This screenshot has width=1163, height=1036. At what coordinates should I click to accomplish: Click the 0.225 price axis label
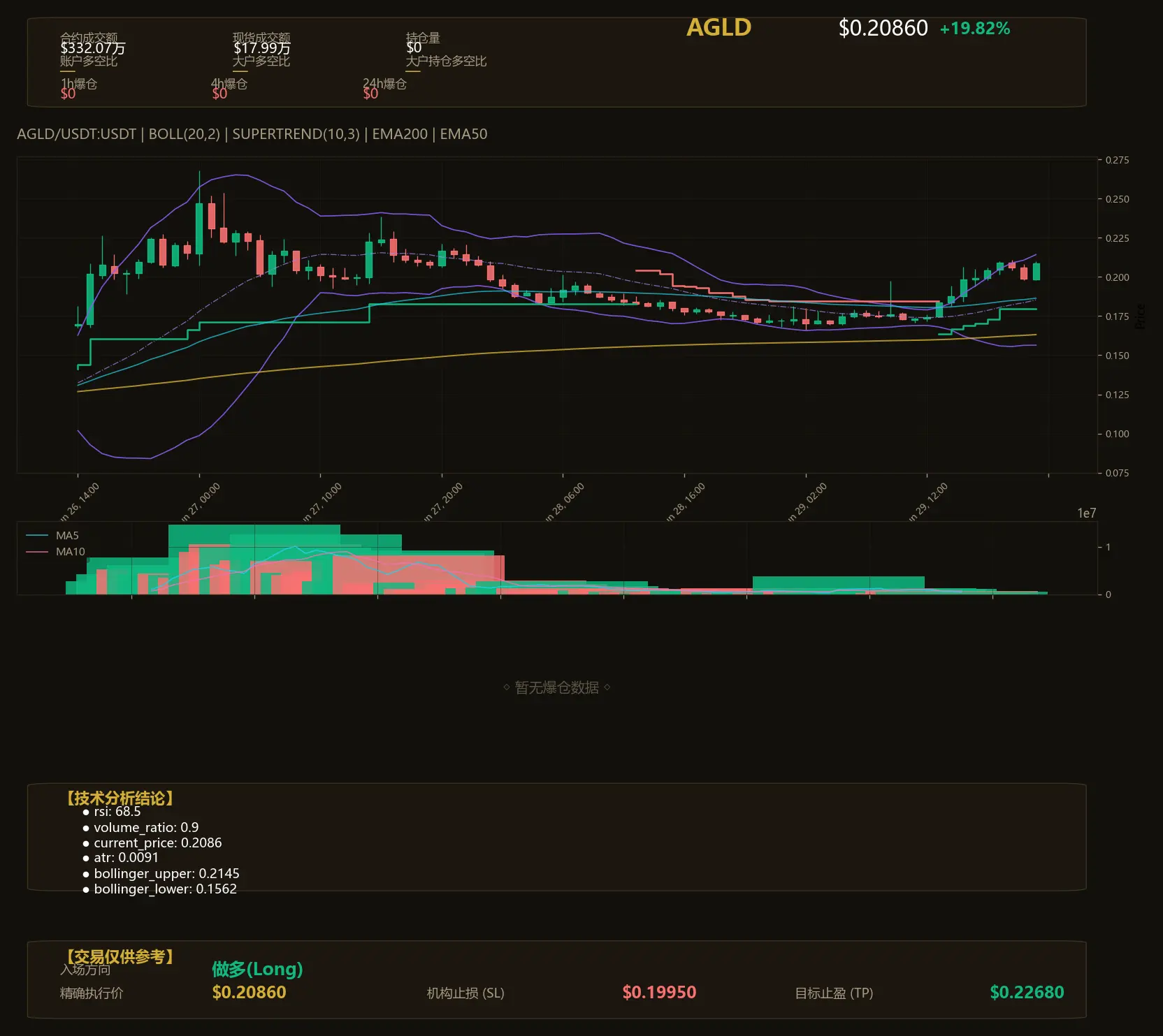1117,238
